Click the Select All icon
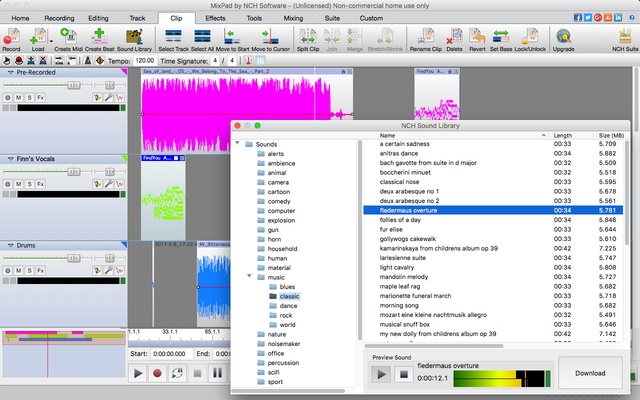 202,40
